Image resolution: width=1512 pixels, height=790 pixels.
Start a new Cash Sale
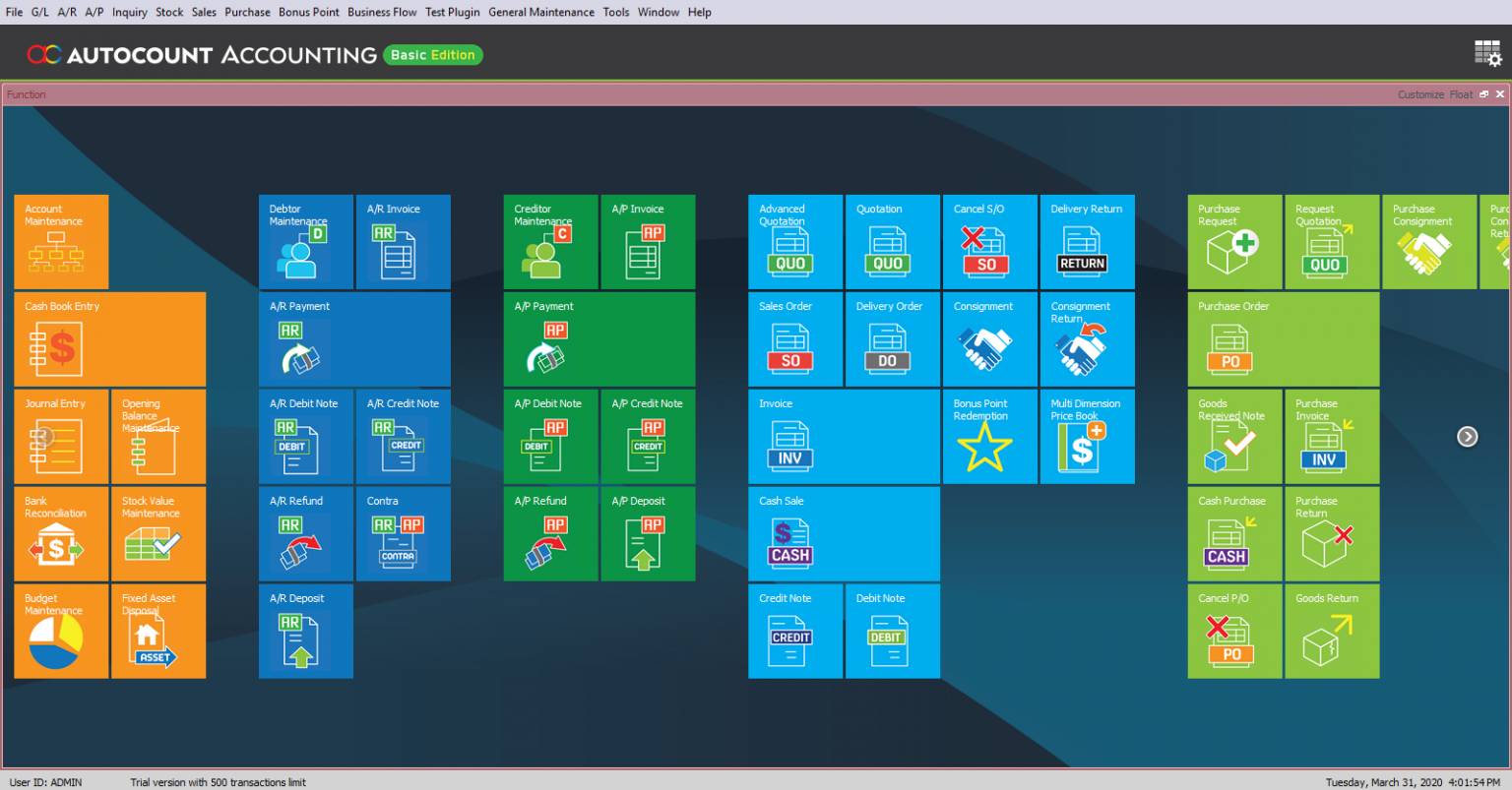[x=843, y=533]
